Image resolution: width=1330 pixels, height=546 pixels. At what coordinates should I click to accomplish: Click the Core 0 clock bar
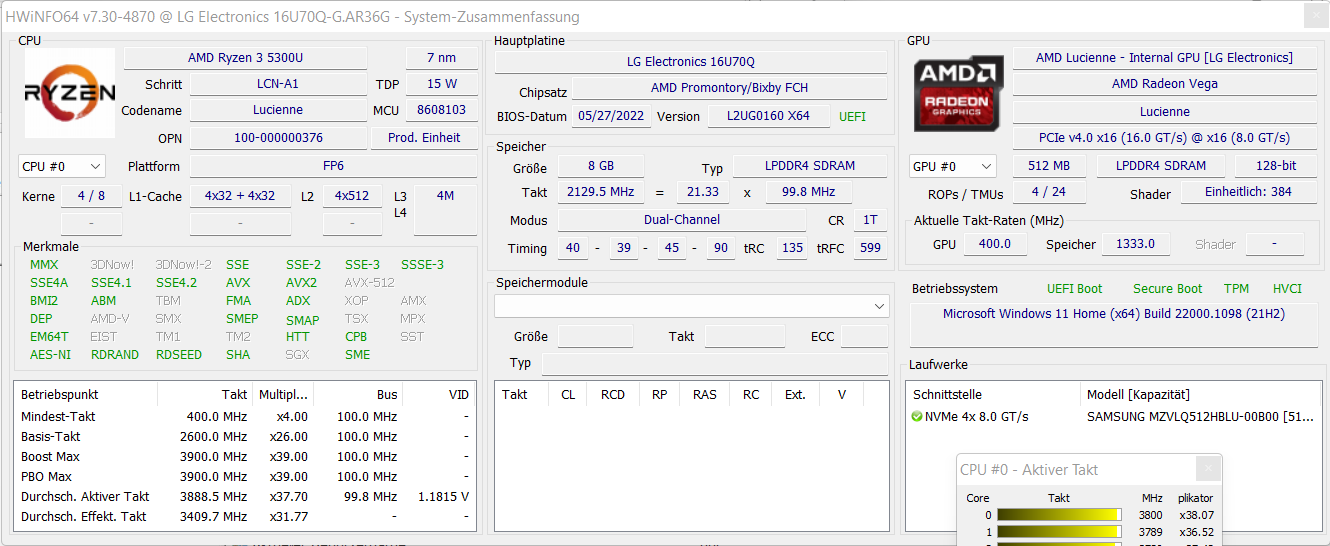click(x=1059, y=515)
